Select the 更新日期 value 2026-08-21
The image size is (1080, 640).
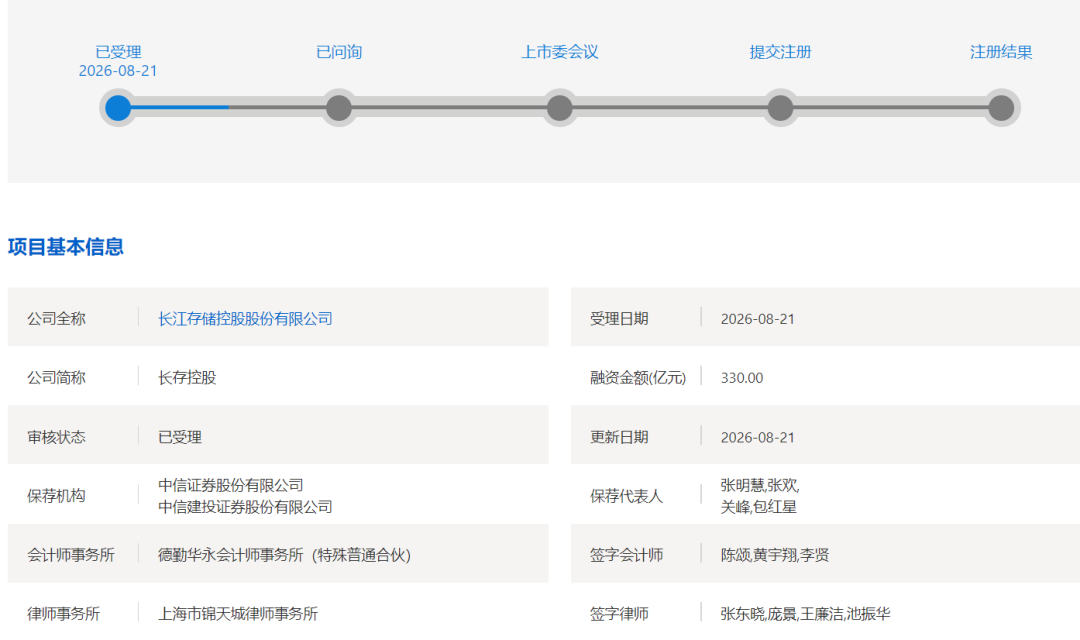[758, 437]
